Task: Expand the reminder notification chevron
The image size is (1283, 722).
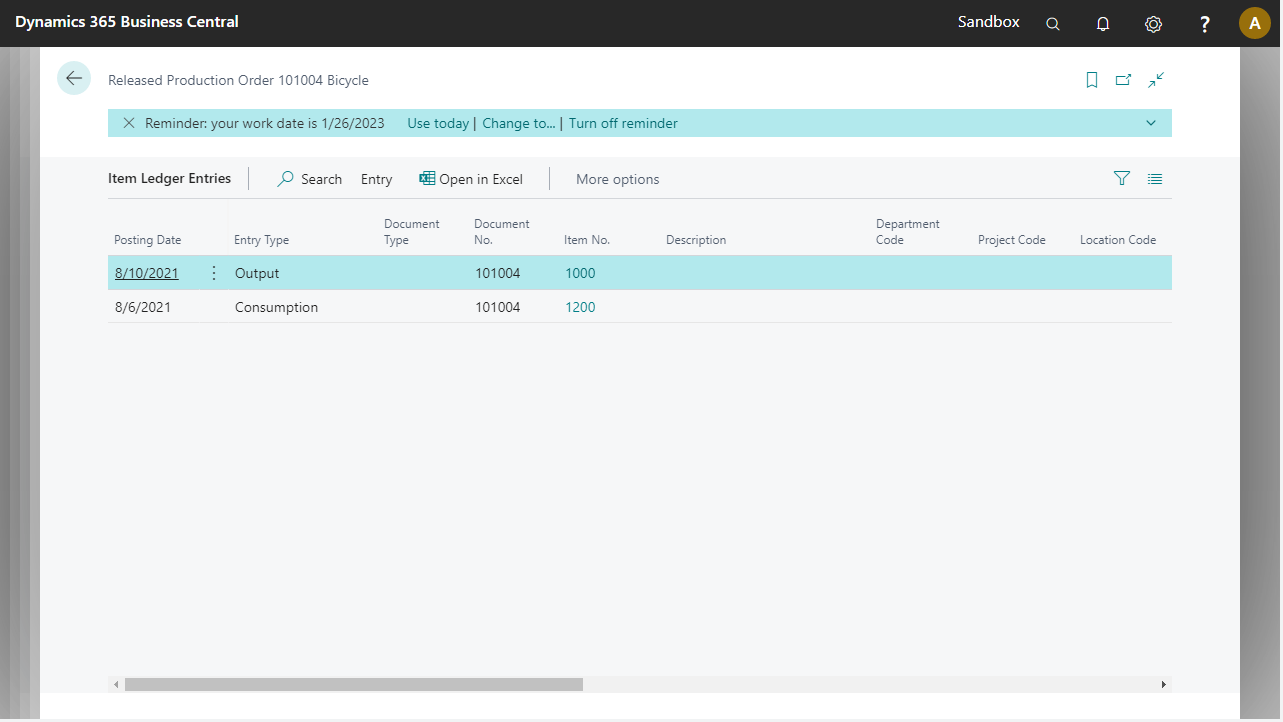Action: pos(1151,123)
